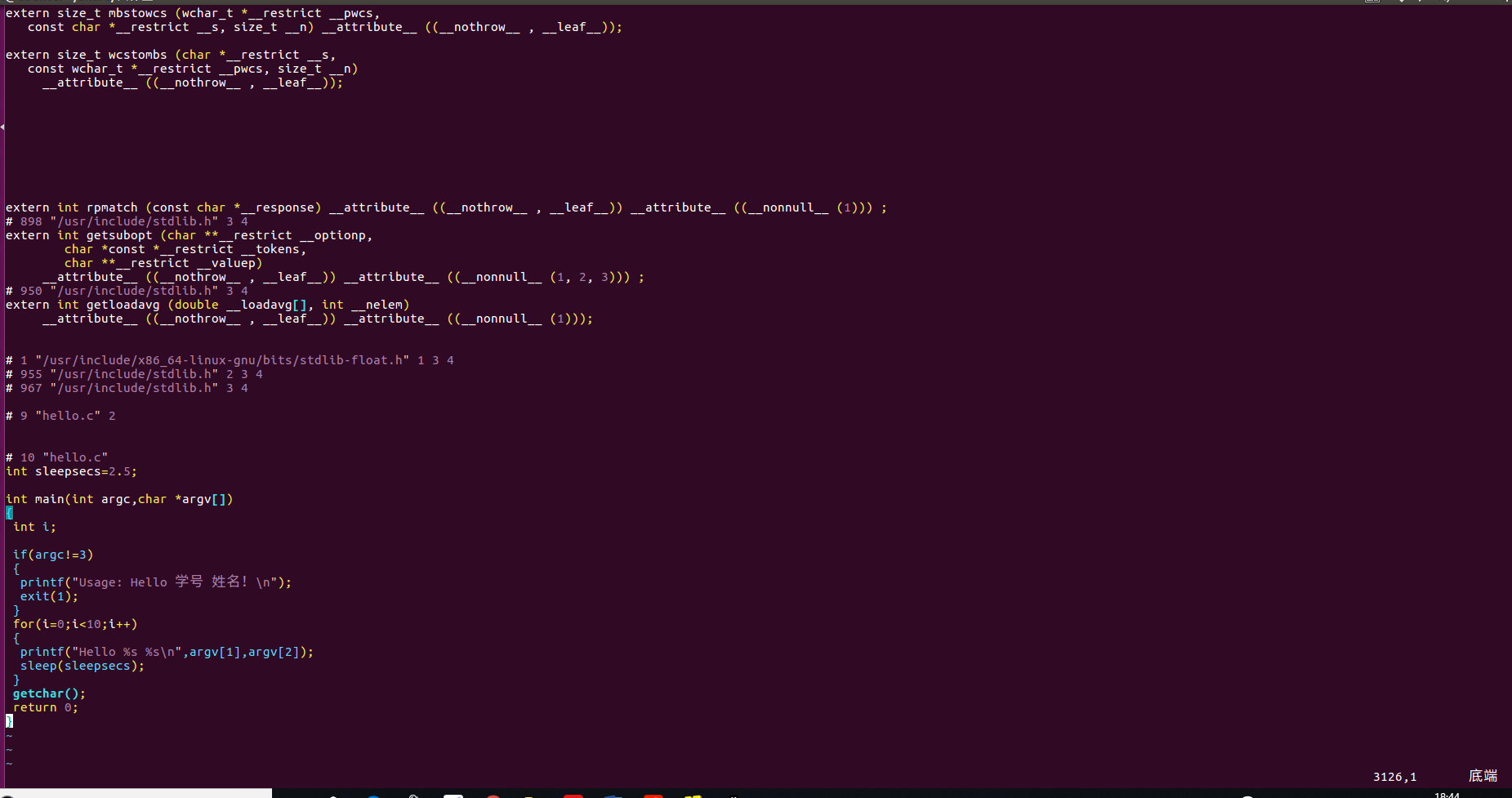
Task: Click the highlighted closing brace of main
Action: coord(9,721)
